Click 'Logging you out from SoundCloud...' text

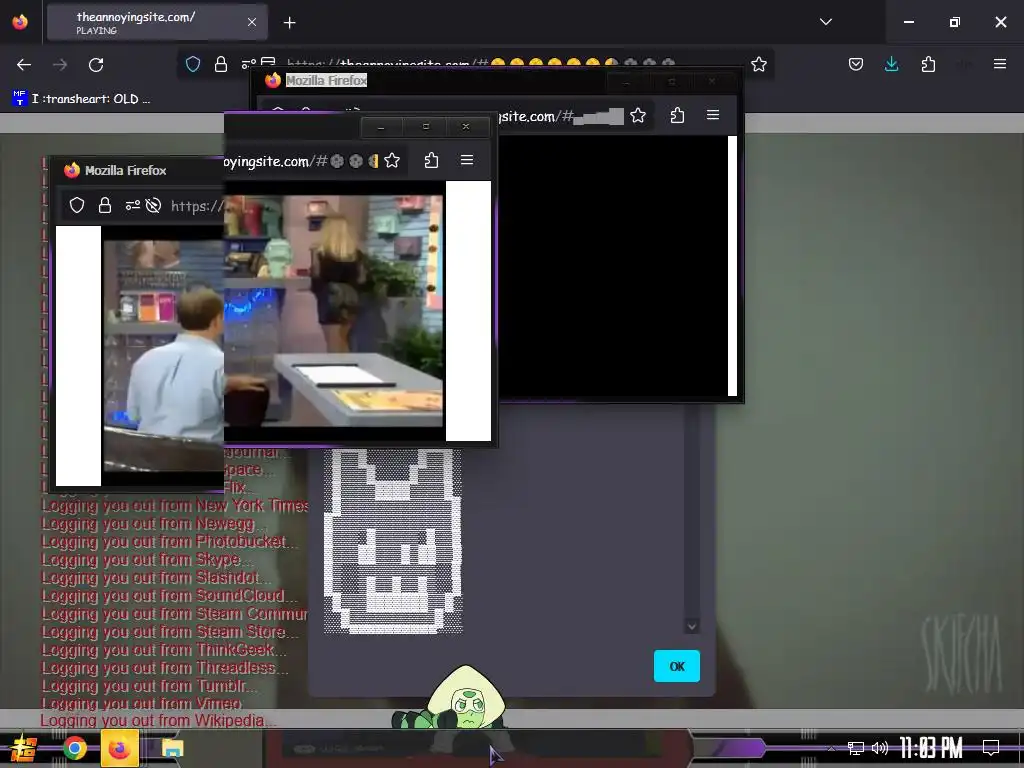(x=170, y=596)
